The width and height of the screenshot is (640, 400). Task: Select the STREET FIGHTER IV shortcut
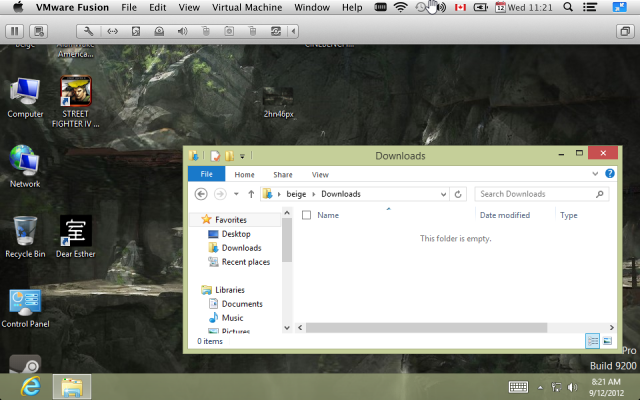tap(76, 102)
